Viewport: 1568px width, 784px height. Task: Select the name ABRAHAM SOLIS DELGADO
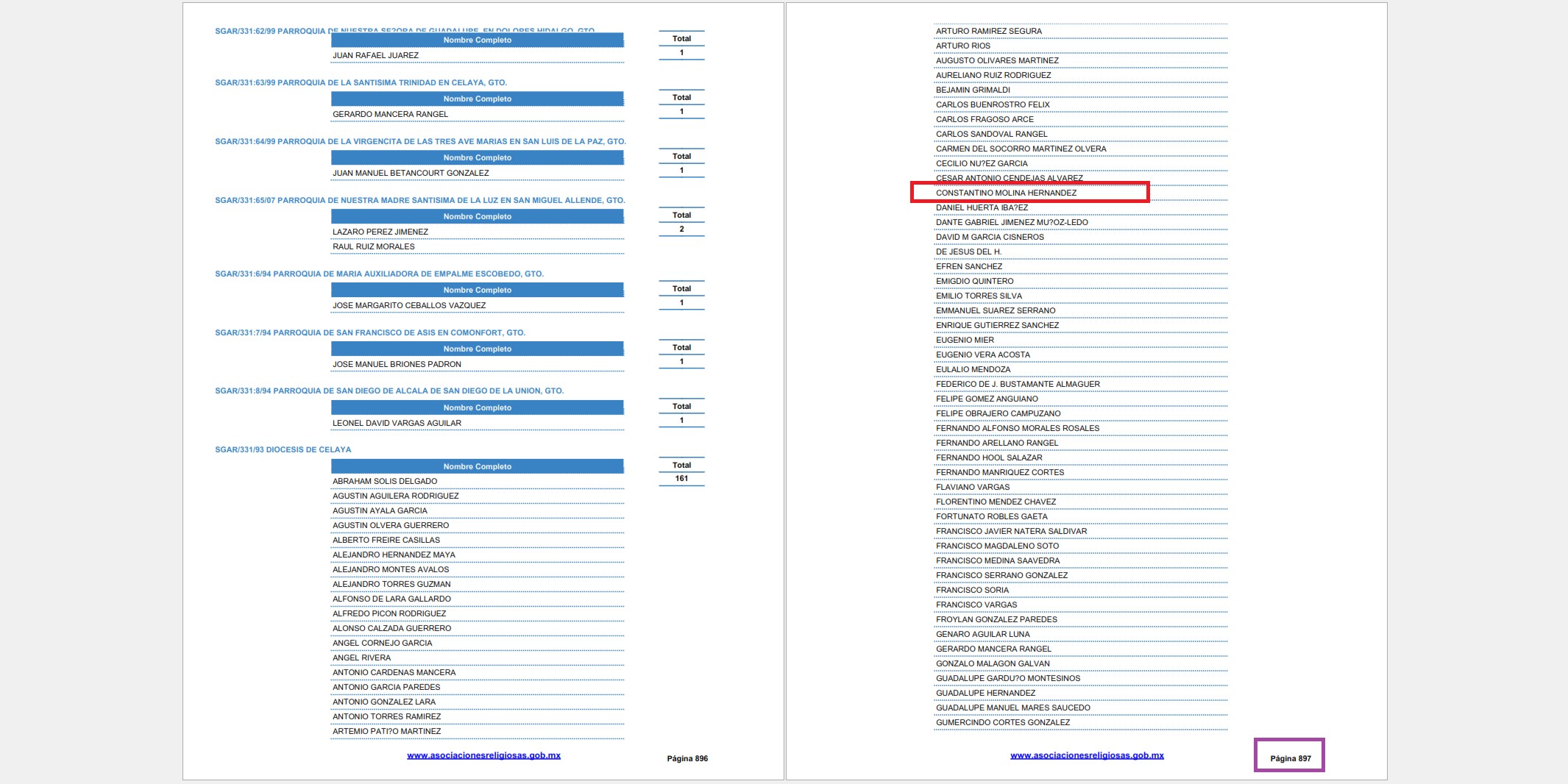[385, 481]
